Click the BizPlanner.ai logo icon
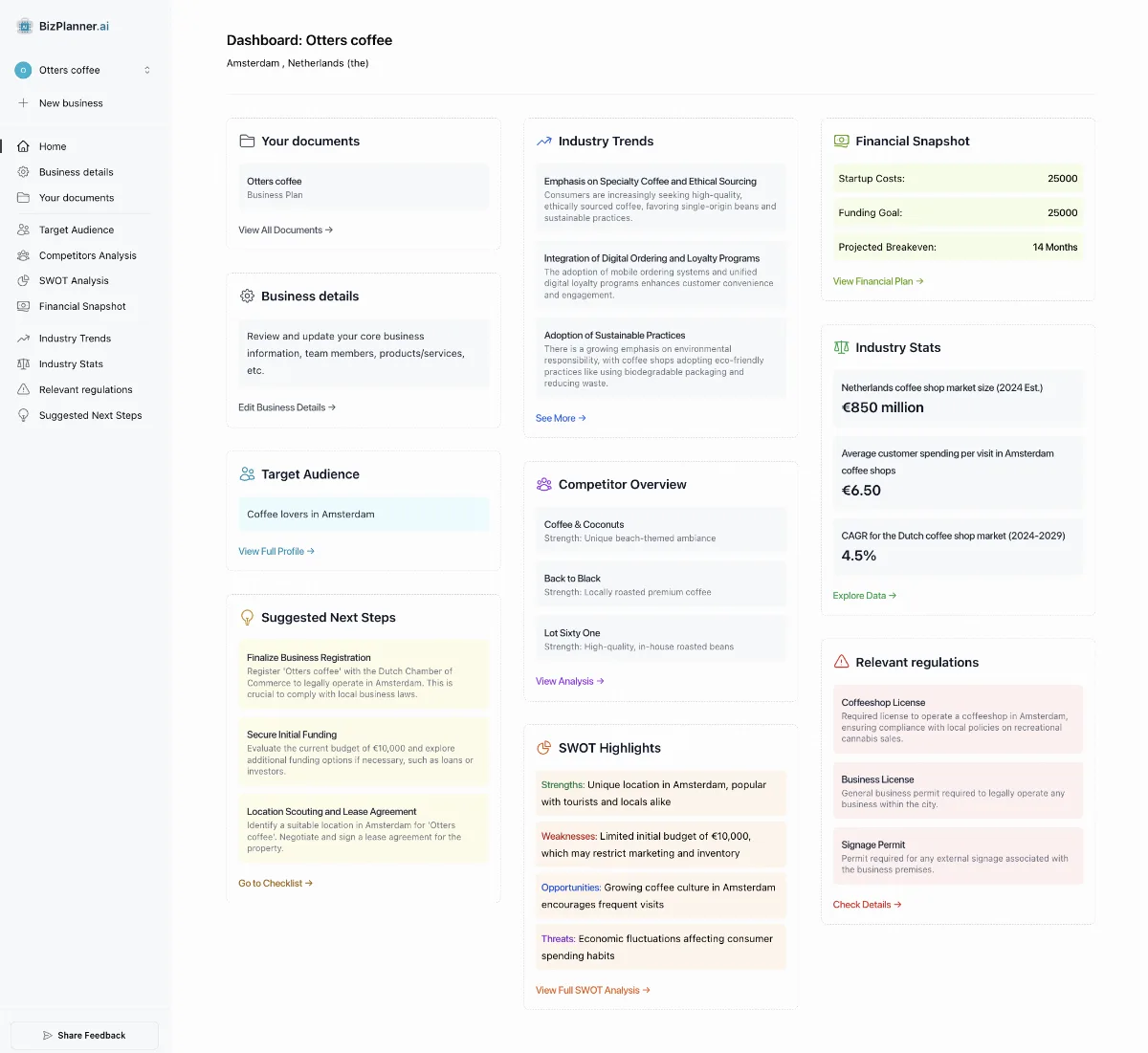Viewport: 1148px width, 1053px height. (25, 27)
